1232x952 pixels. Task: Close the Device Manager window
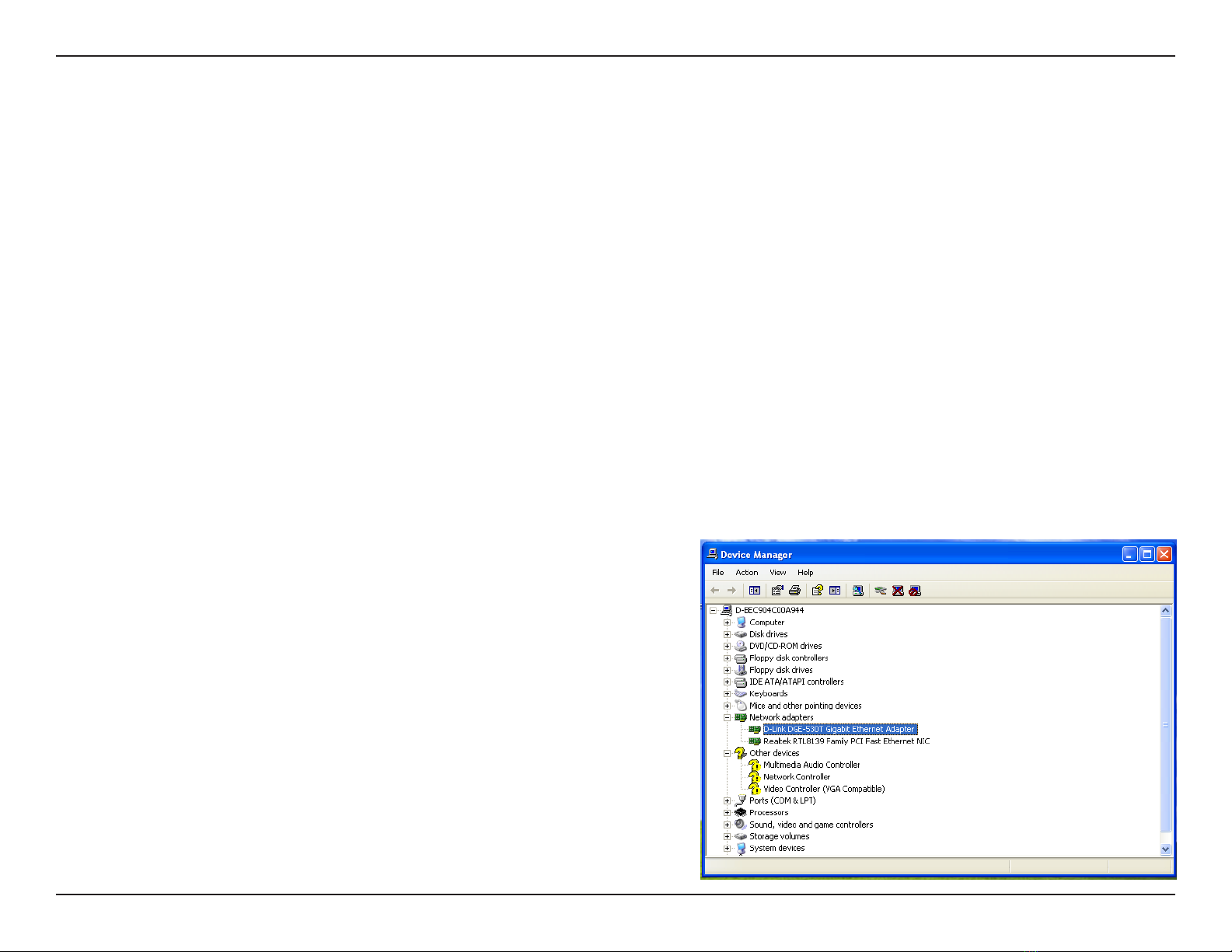[x=1164, y=554]
